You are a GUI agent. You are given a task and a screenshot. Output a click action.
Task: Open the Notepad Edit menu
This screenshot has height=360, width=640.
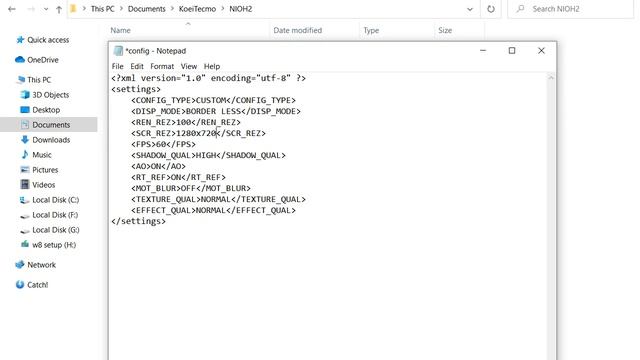tap(137, 66)
